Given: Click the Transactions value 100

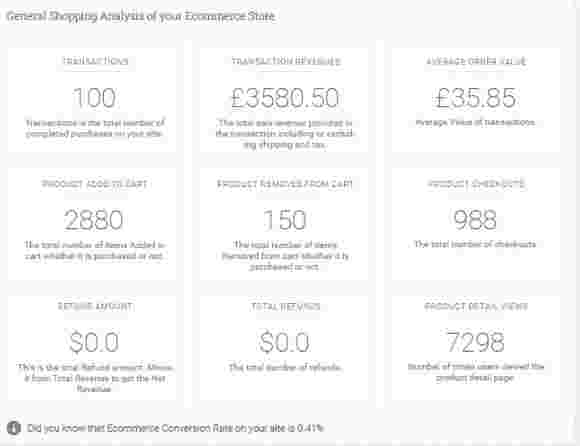Looking at the screenshot, I should coord(94,98).
